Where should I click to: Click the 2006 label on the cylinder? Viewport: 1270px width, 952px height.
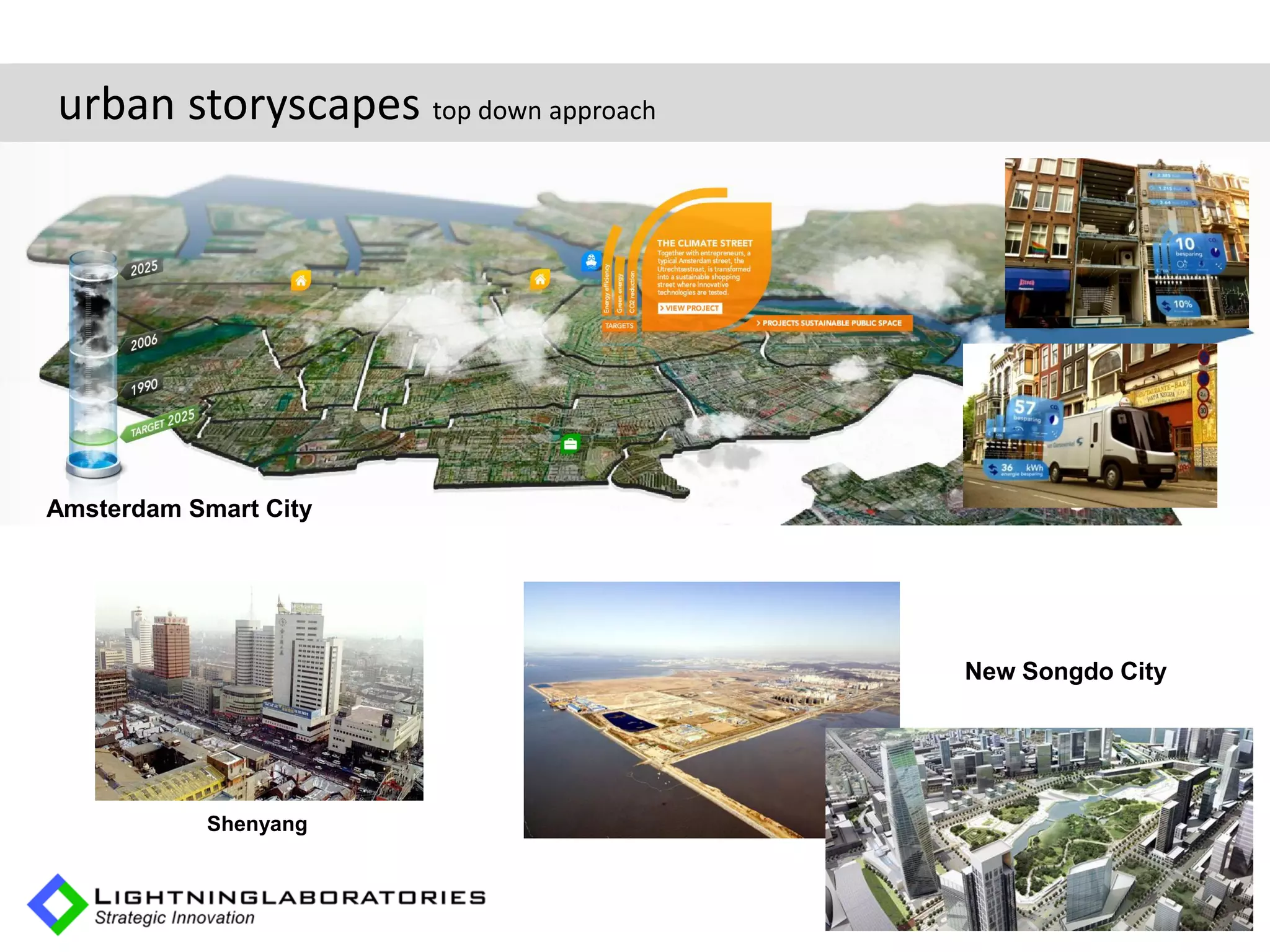pos(143,342)
